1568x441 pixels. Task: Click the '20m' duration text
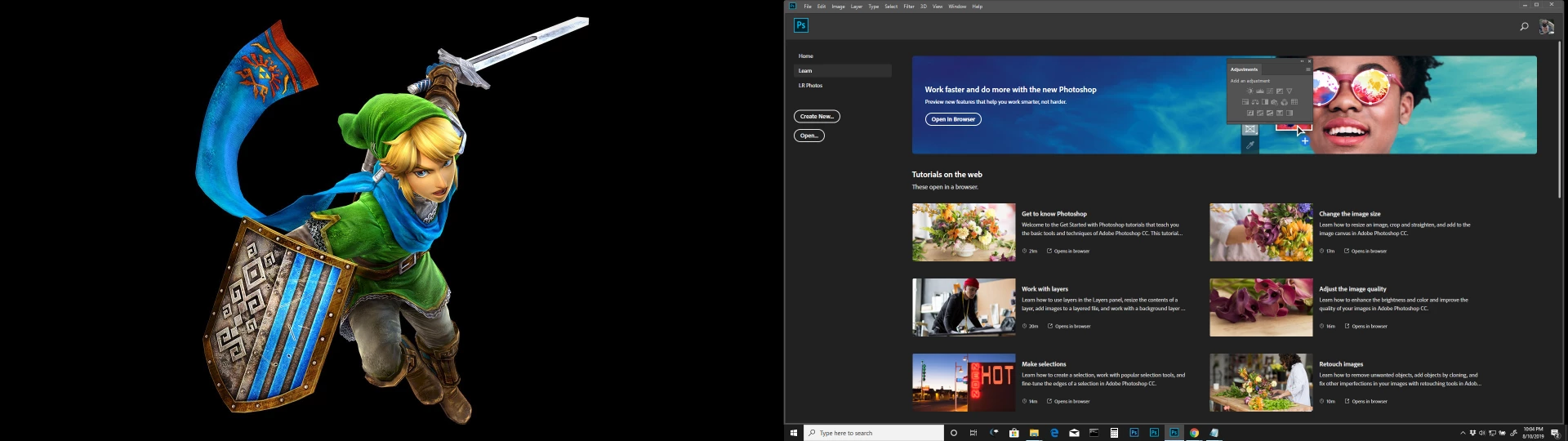tap(1033, 327)
